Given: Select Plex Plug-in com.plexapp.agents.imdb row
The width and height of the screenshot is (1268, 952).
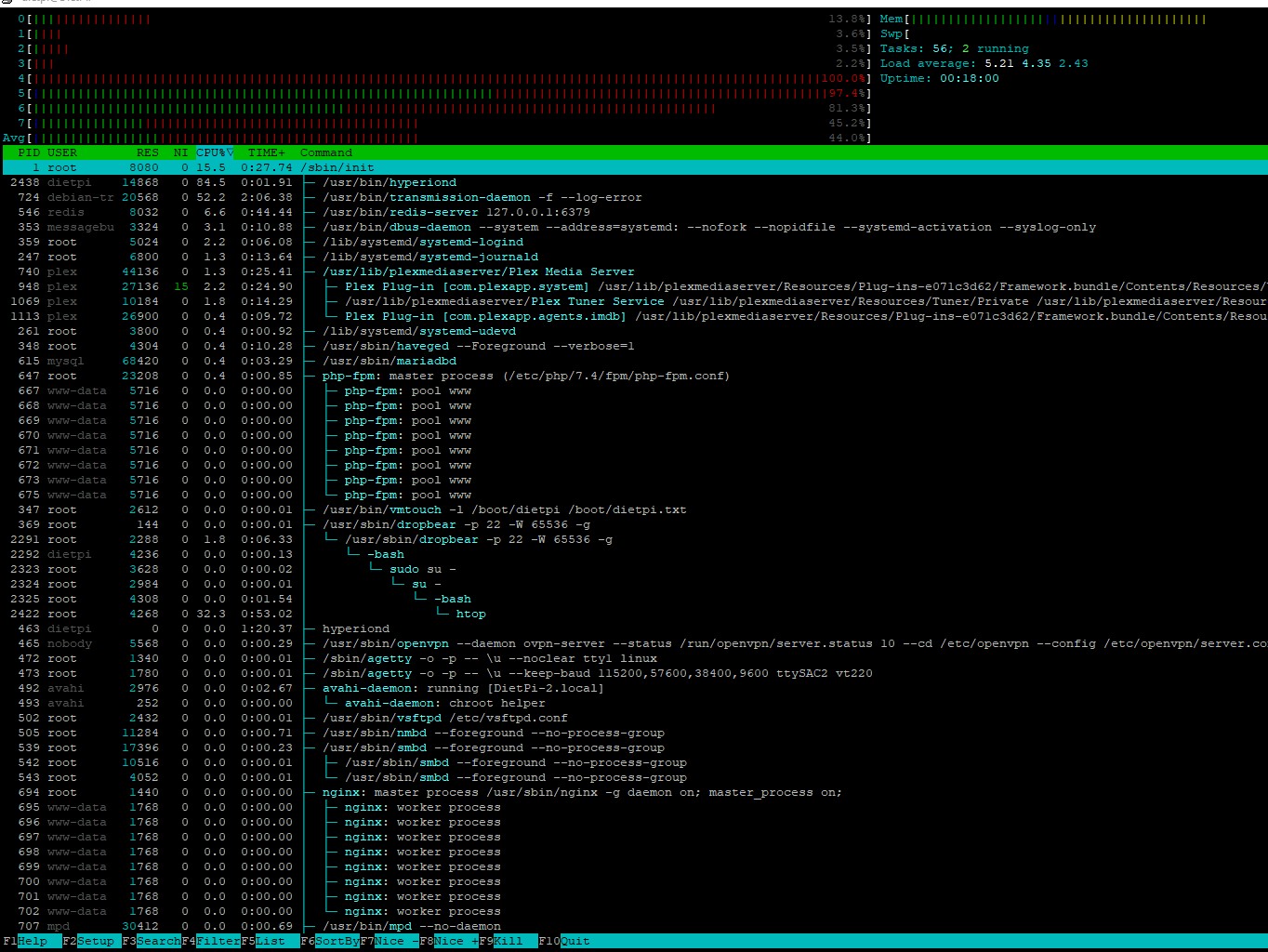Looking at the screenshot, I should (x=634, y=316).
